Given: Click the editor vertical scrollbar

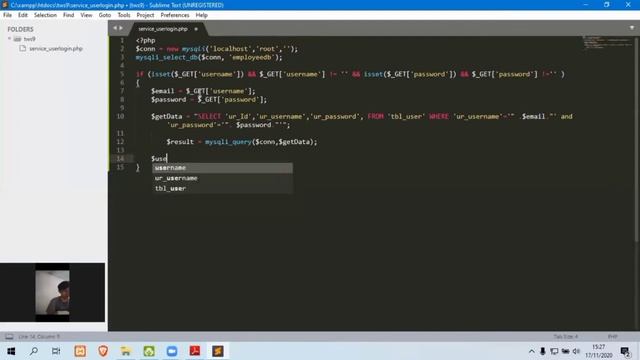Looking at the screenshot, I should point(637,139).
